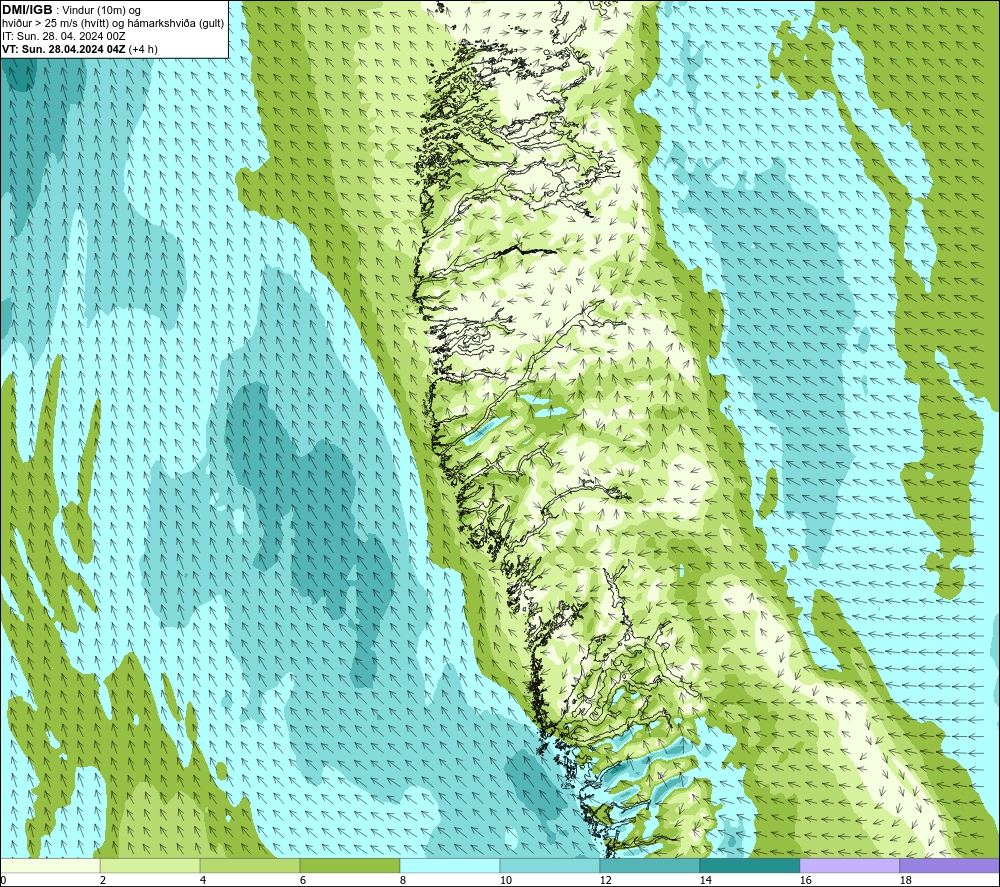1000x887 pixels.
Task: Click the 'hviður > 25 m/s' legend description line
Action: click(113, 24)
